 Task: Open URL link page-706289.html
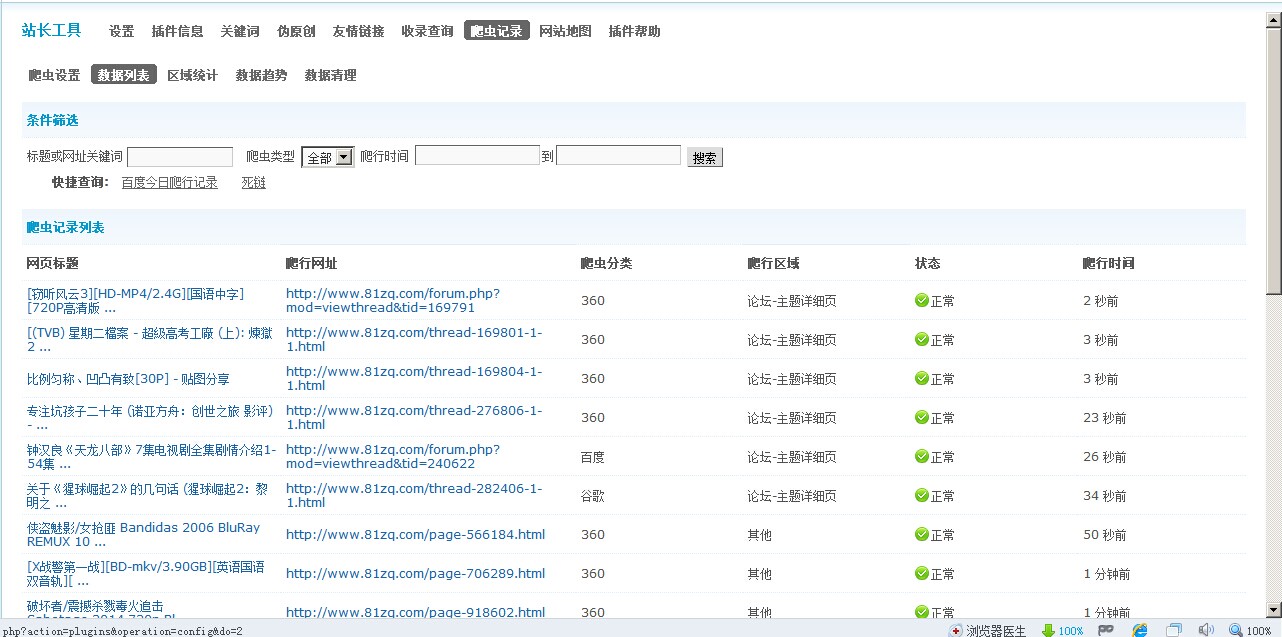[415, 574]
